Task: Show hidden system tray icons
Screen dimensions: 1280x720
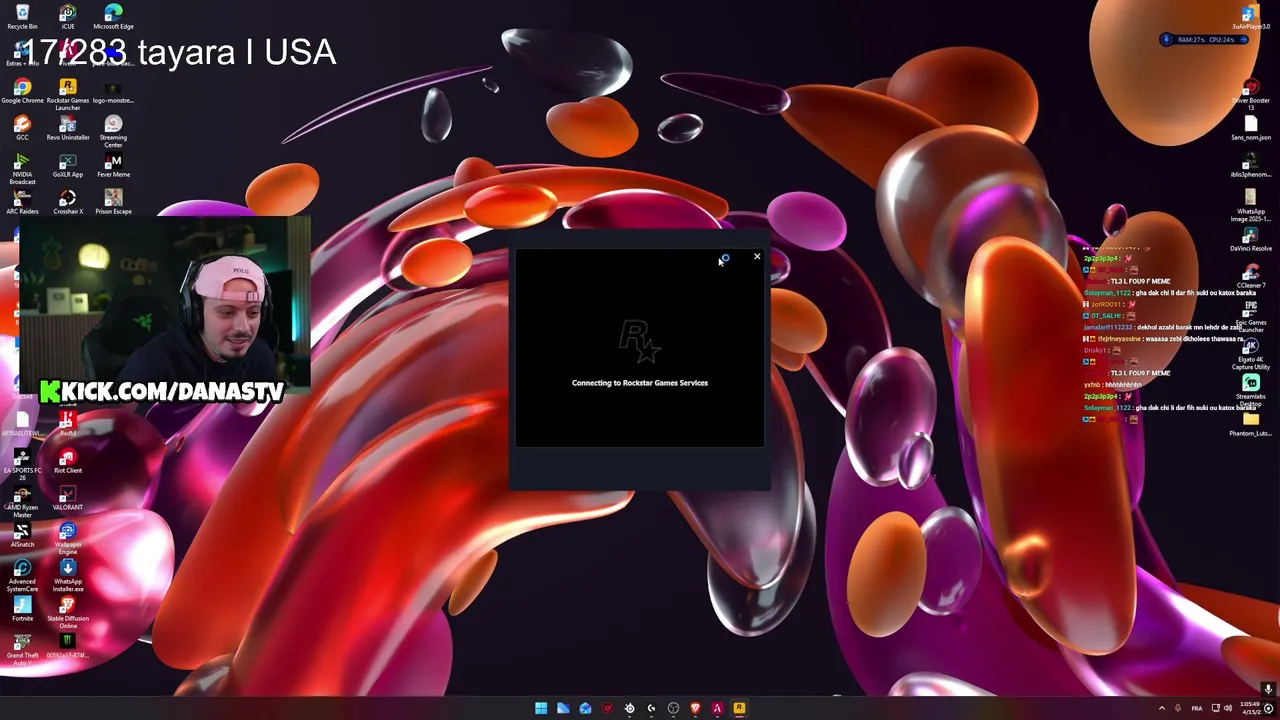Action: click(1161, 708)
